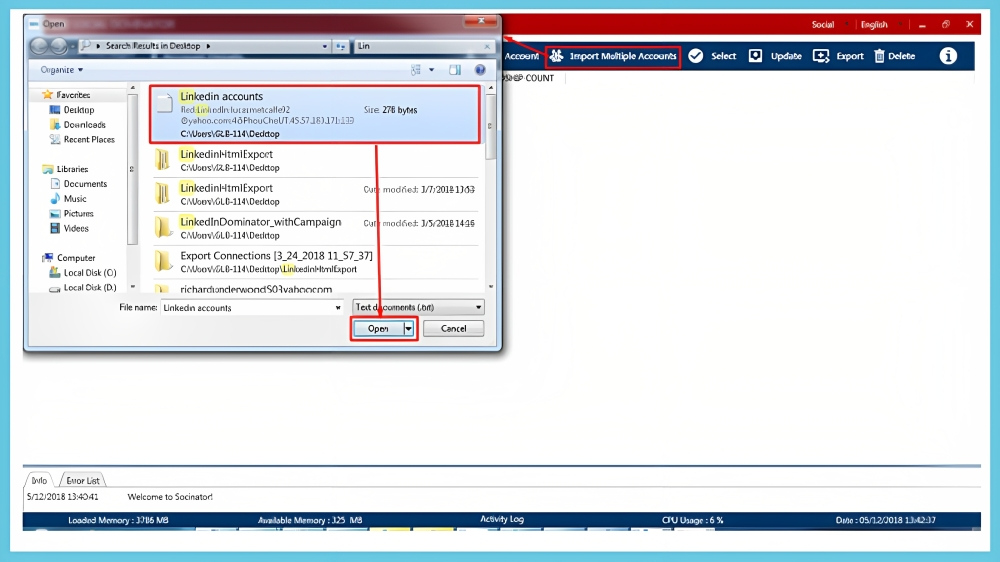Image resolution: width=1000 pixels, height=562 pixels.
Task: Click the CPU Usage status text
Action: tap(693, 520)
